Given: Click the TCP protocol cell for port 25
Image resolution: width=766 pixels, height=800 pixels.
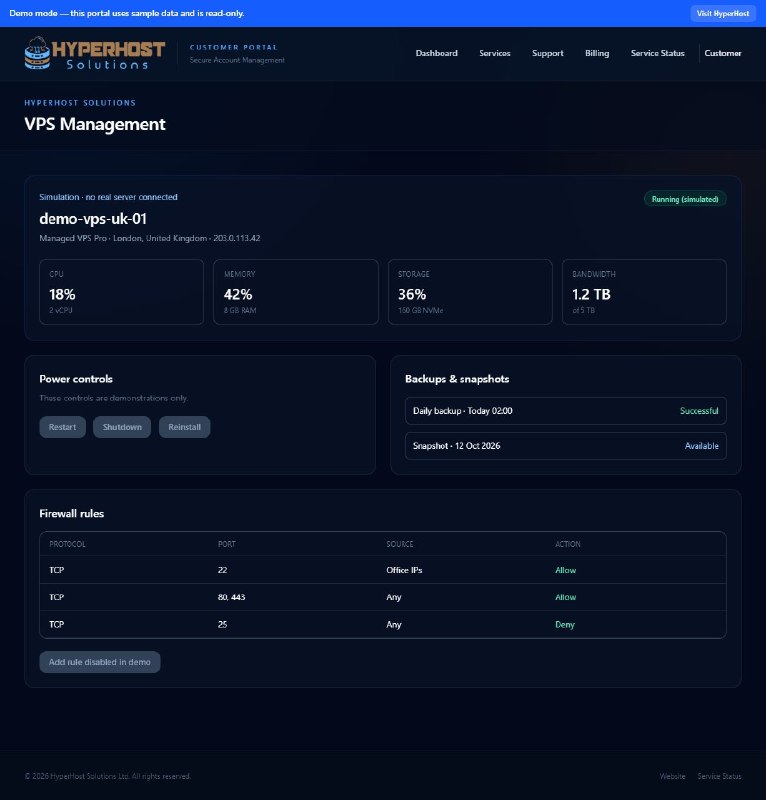Looking at the screenshot, I should click(x=57, y=624).
